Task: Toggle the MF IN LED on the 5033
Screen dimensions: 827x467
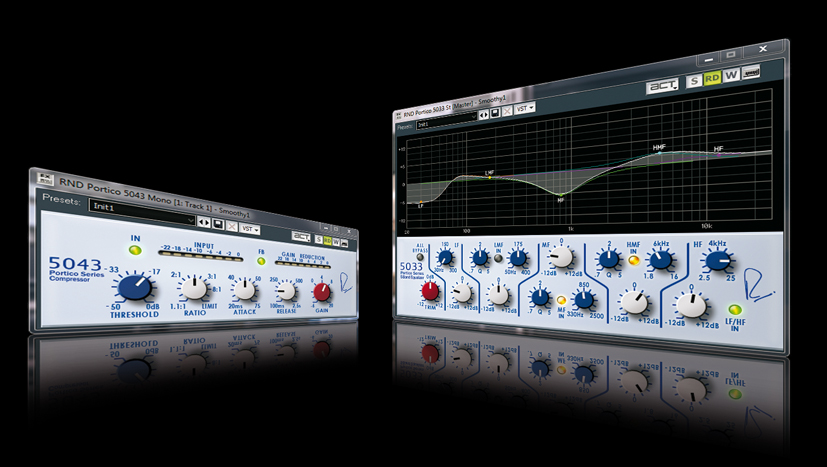Action: [x=561, y=300]
